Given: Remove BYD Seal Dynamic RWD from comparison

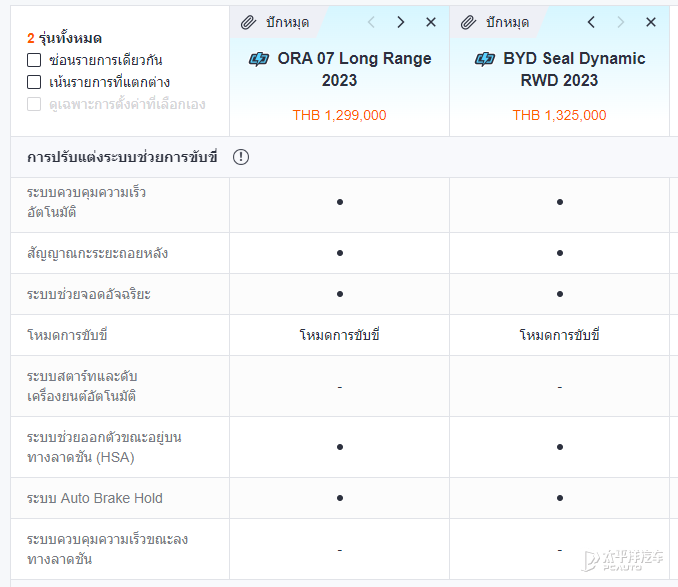Looking at the screenshot, I should (651, 22).
